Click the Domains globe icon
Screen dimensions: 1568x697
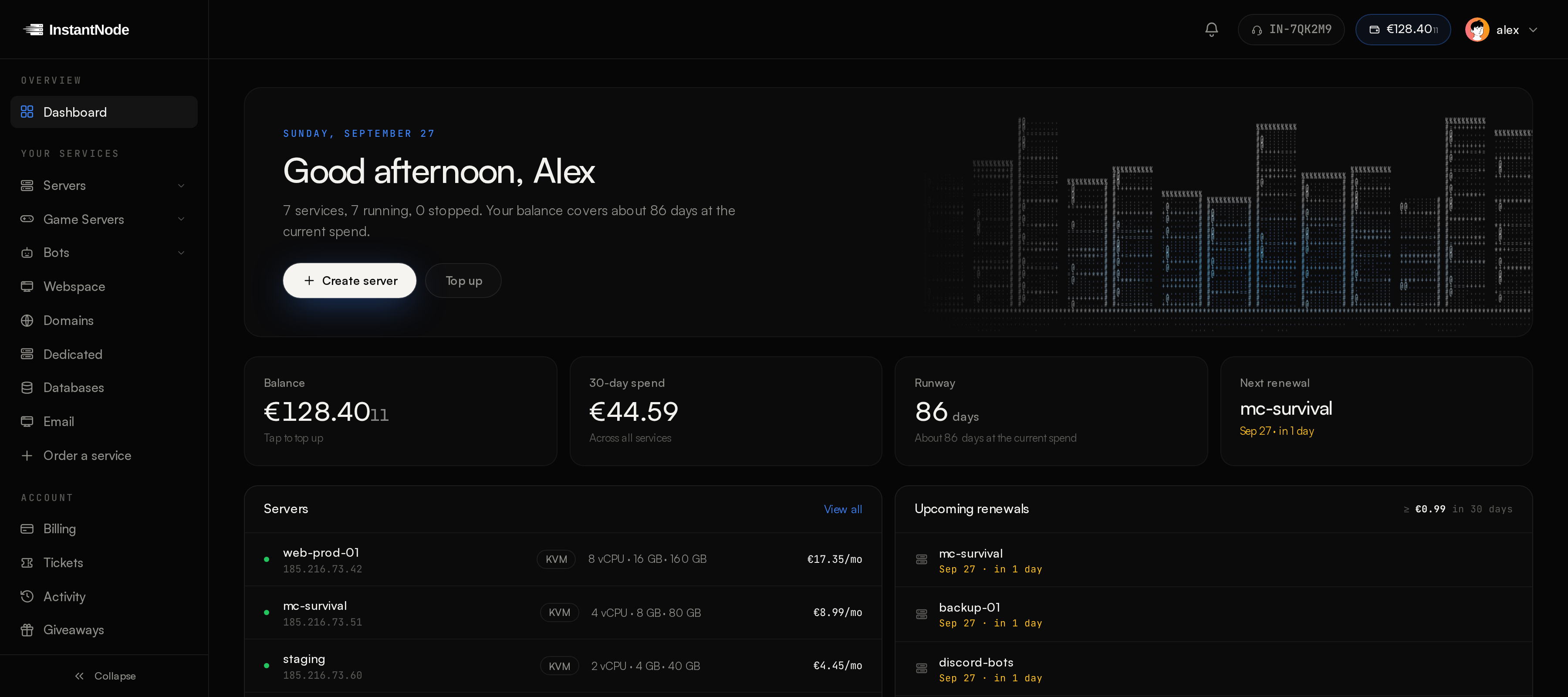point(27,320)
